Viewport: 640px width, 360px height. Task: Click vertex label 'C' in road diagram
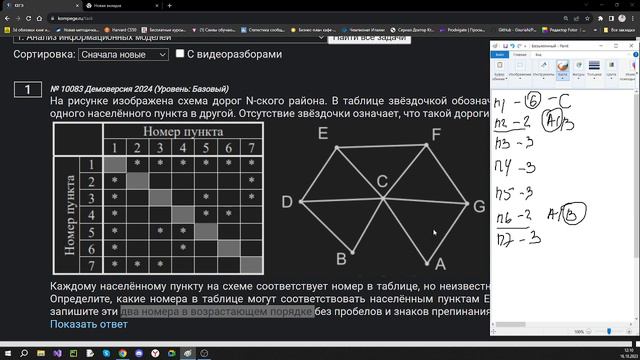[x=382, y=181]
